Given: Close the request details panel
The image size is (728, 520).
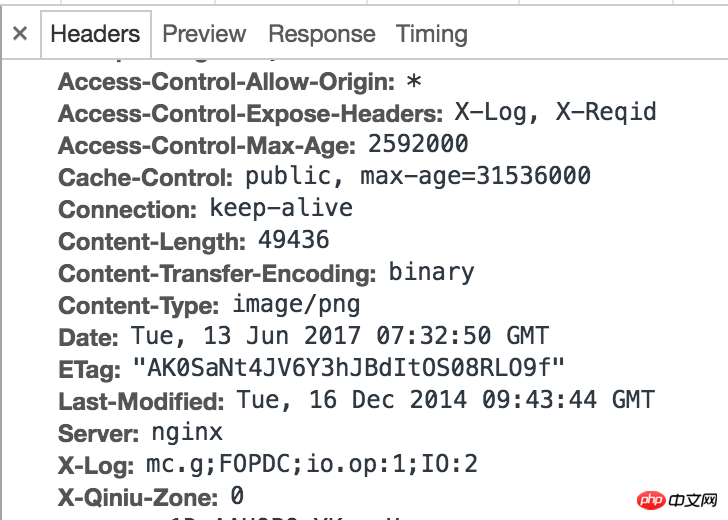Looking at the screenshot, I should point(20,33).
